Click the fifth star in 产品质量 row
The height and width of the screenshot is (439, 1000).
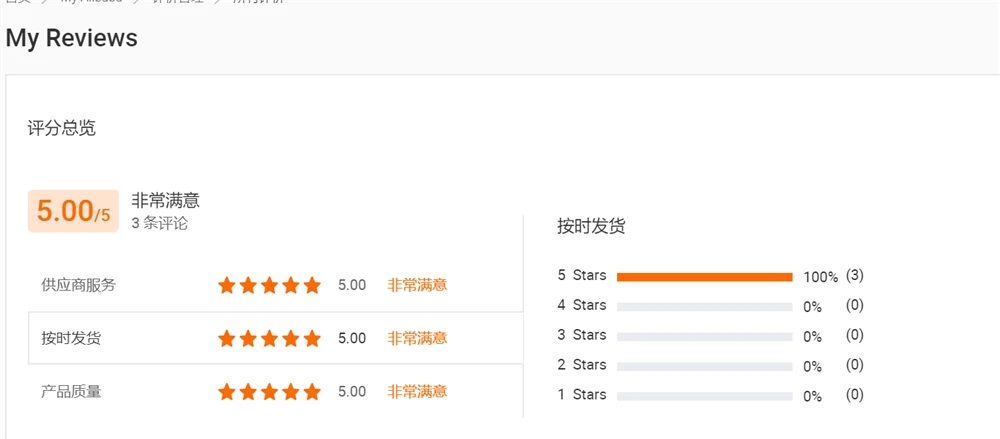pyautogui.click(x=312, y=391)
